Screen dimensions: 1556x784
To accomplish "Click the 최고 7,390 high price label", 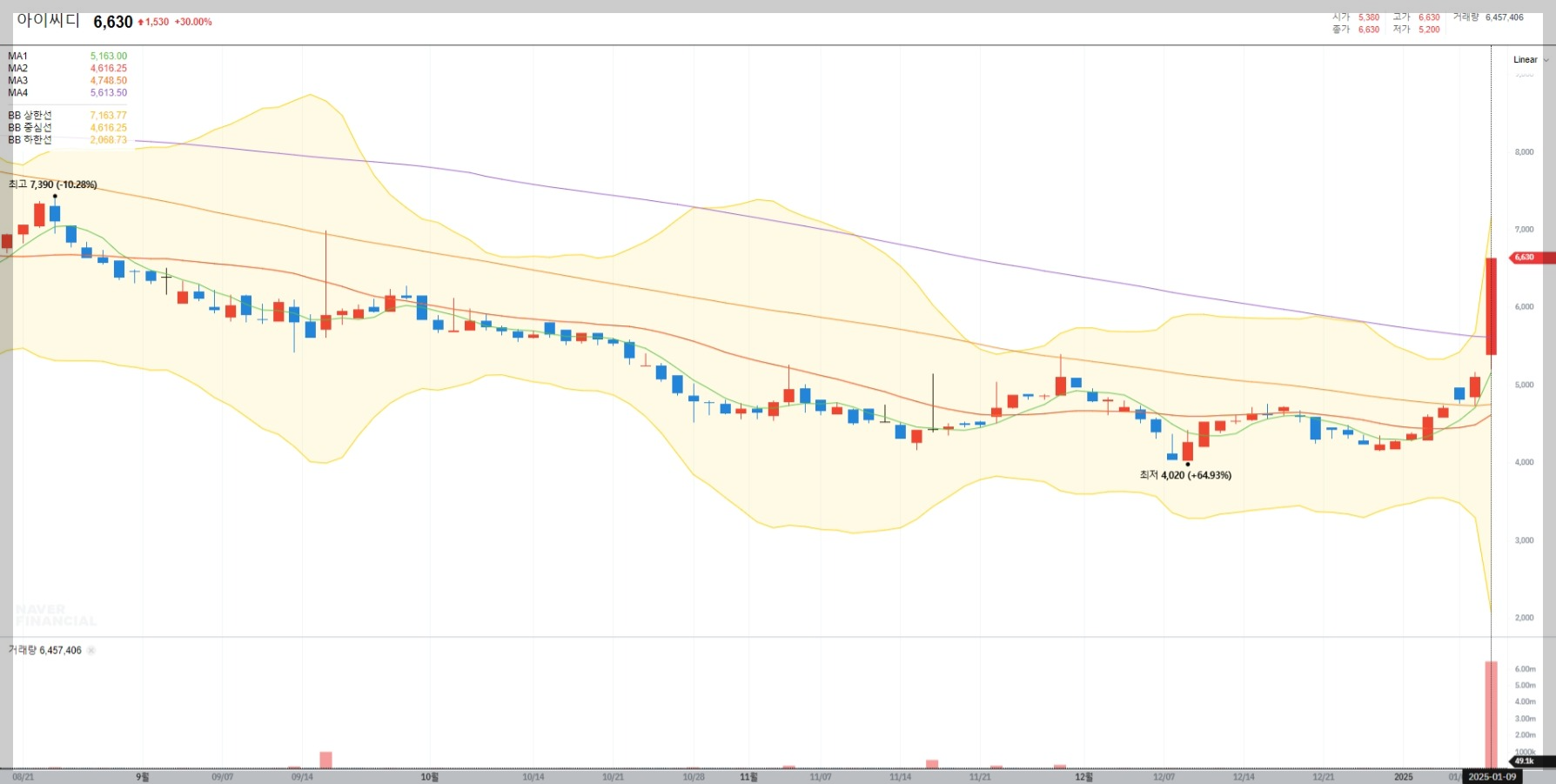I will (52, 184).
